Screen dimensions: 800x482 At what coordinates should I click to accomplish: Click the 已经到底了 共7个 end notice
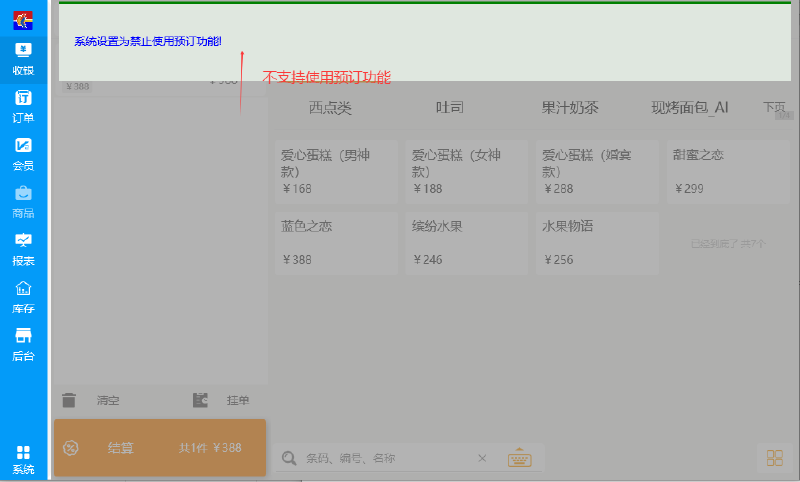pos(728,244)
